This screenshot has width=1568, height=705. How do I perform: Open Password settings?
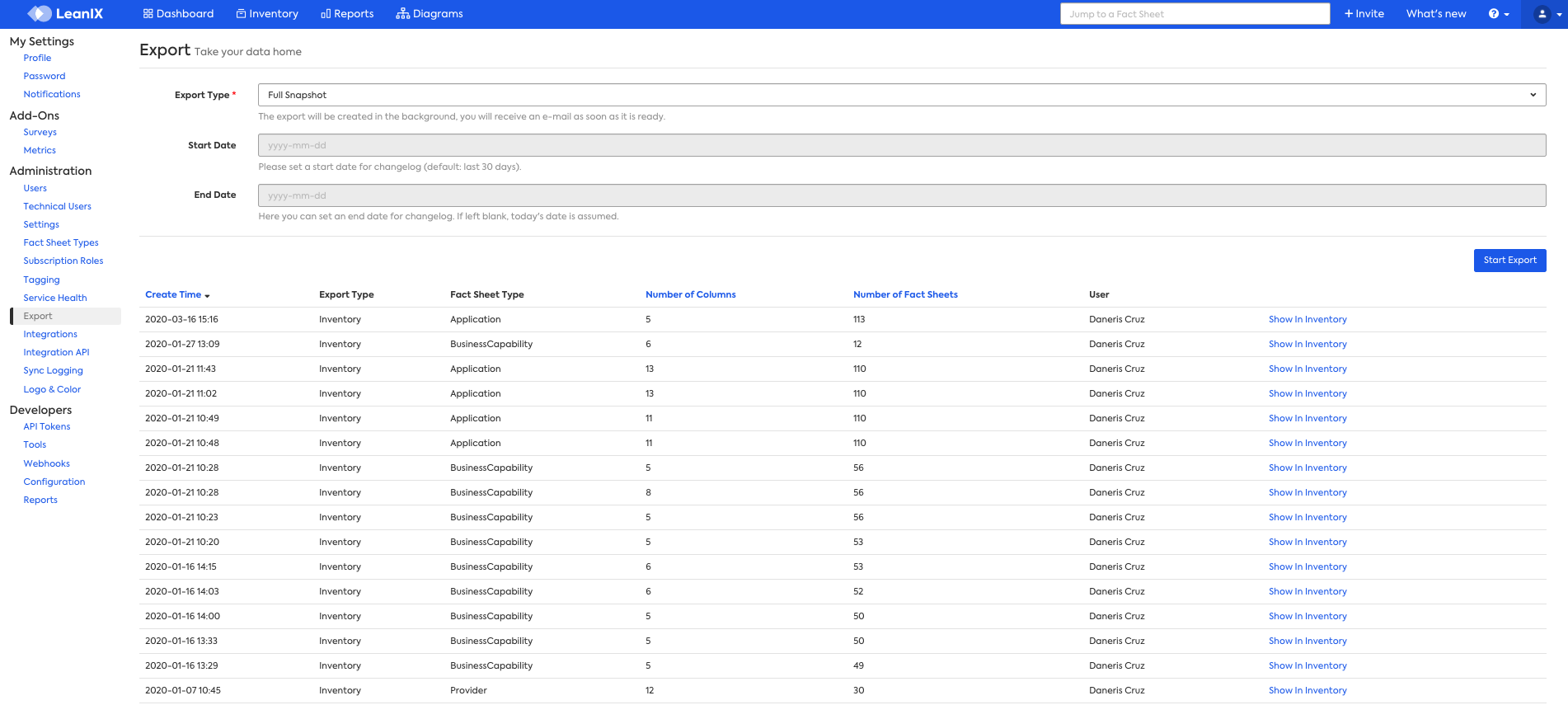[45, 76]
